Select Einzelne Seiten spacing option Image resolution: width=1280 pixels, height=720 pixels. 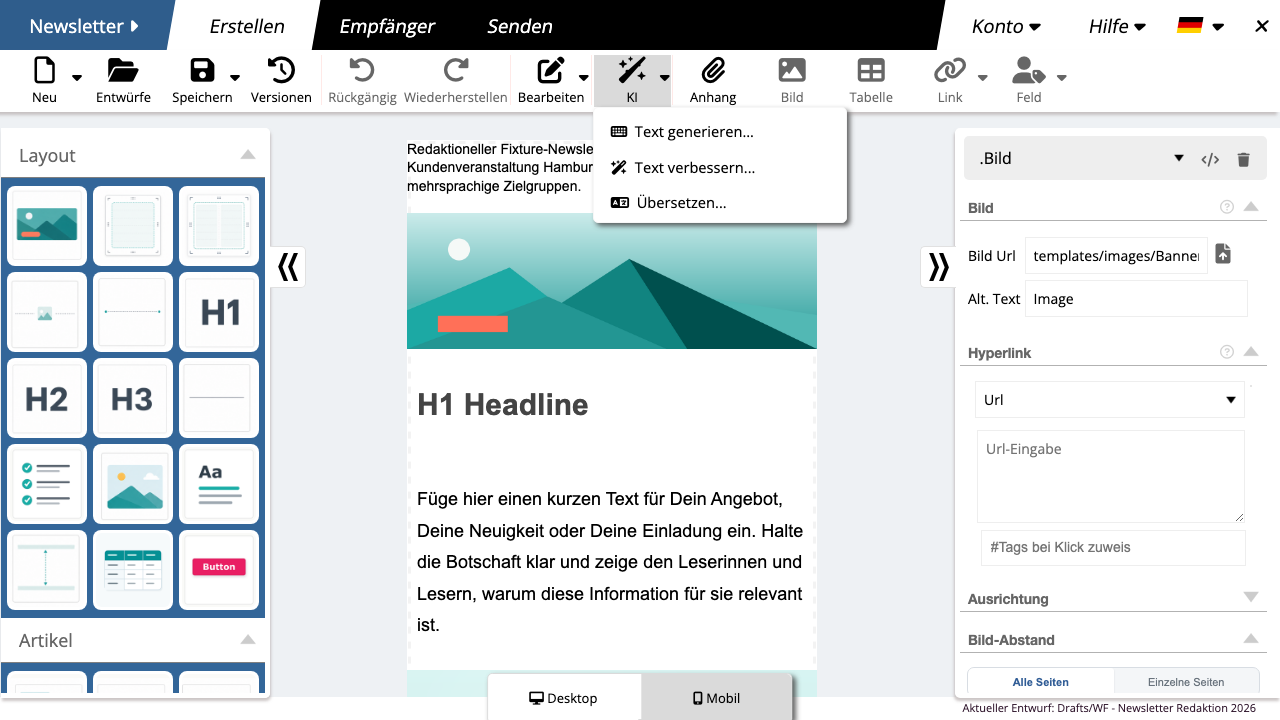(1186, 682)
